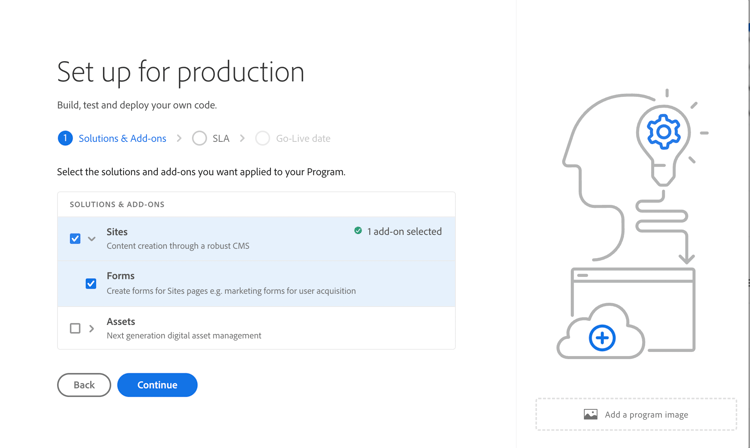
Task: Click the gear lightbulb illustration icon
Action: click(663, 132)
